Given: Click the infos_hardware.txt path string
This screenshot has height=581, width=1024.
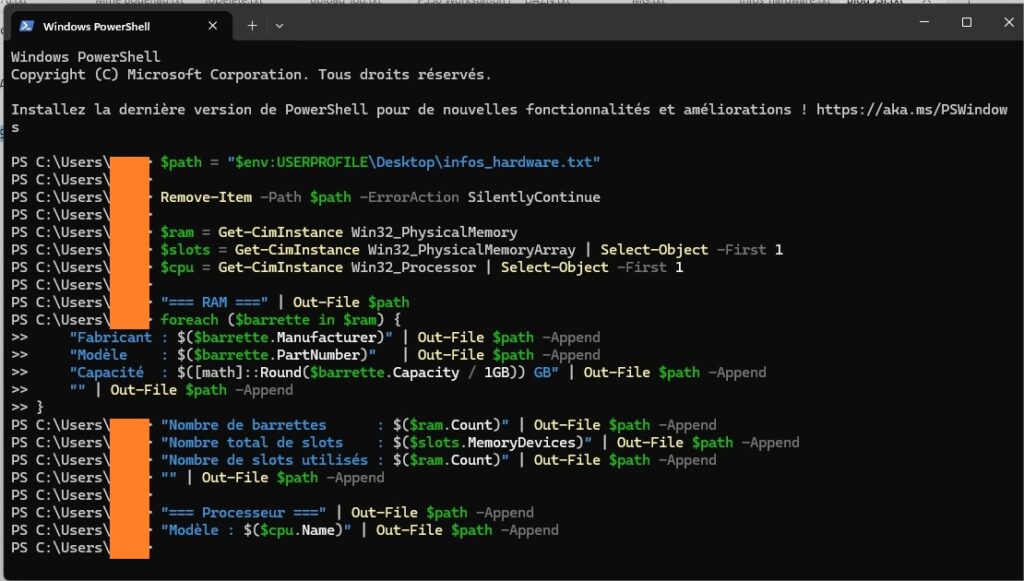Looking at the screenshot, I should tap(413, 162).
